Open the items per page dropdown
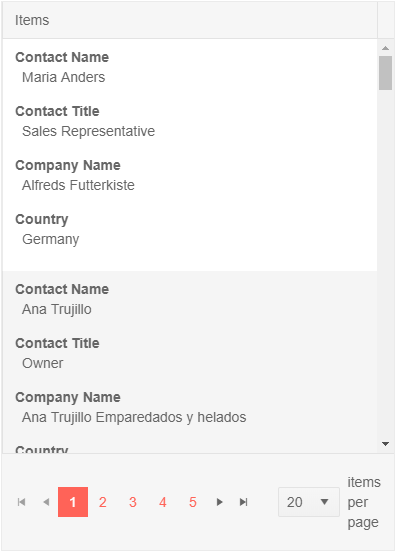396x552 pixels. (309, 502)
